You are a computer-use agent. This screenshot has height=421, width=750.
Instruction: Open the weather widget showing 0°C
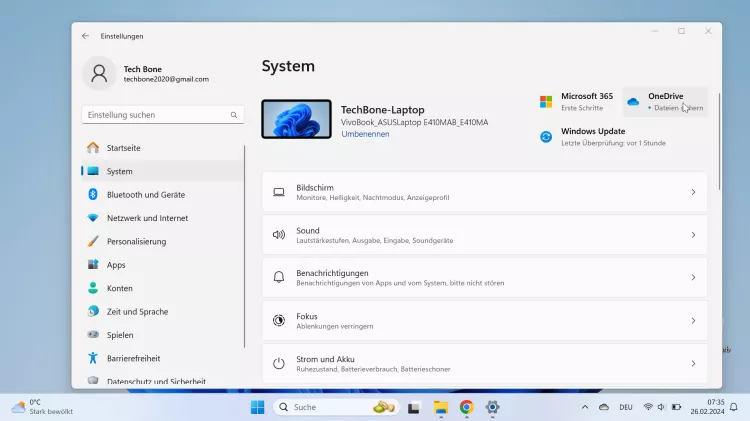tap(43, 407)
